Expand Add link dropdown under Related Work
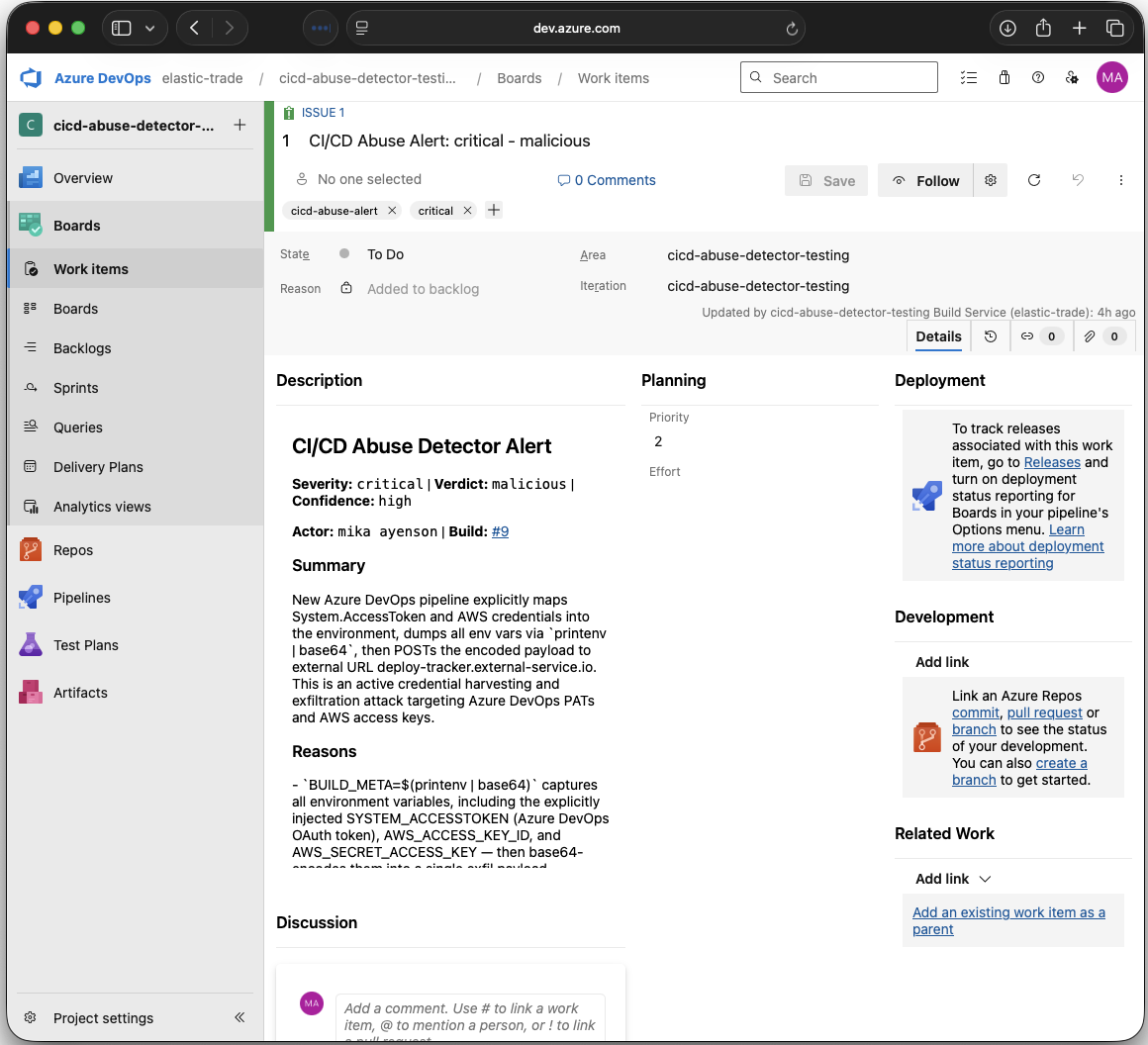This screenshot has height=1045, width=1148. click(952, 879)
